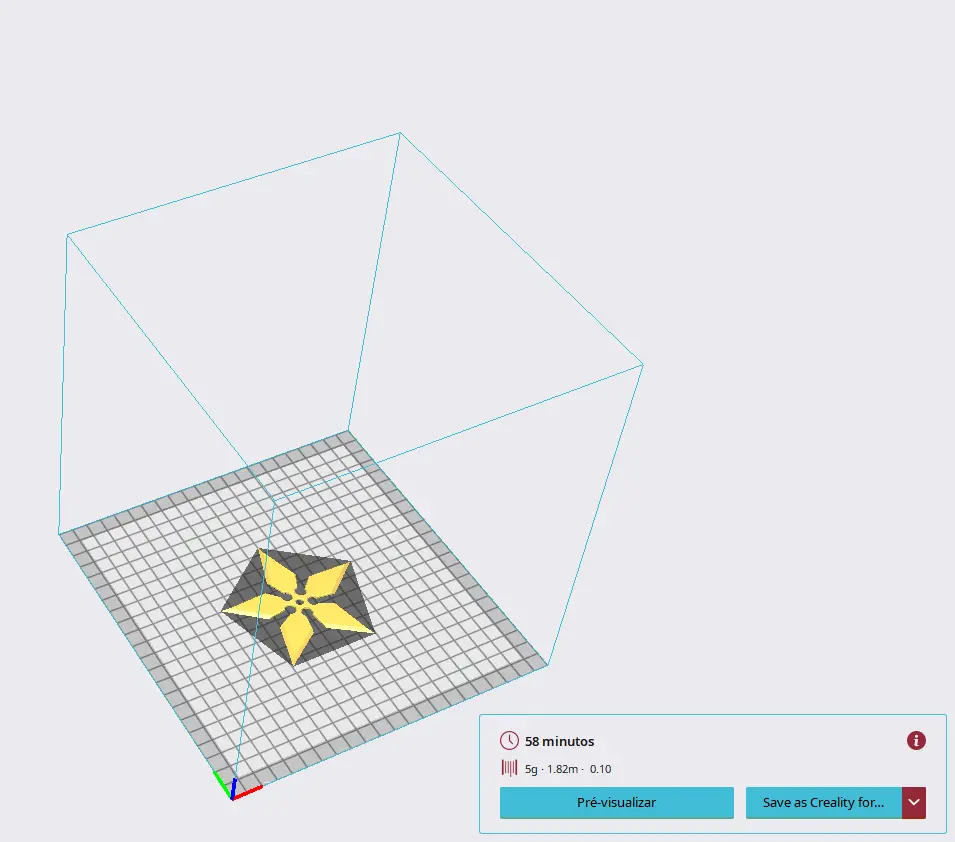Expand the save options dropdown arrow
955x842 pixels.
[x=914, y=802]
